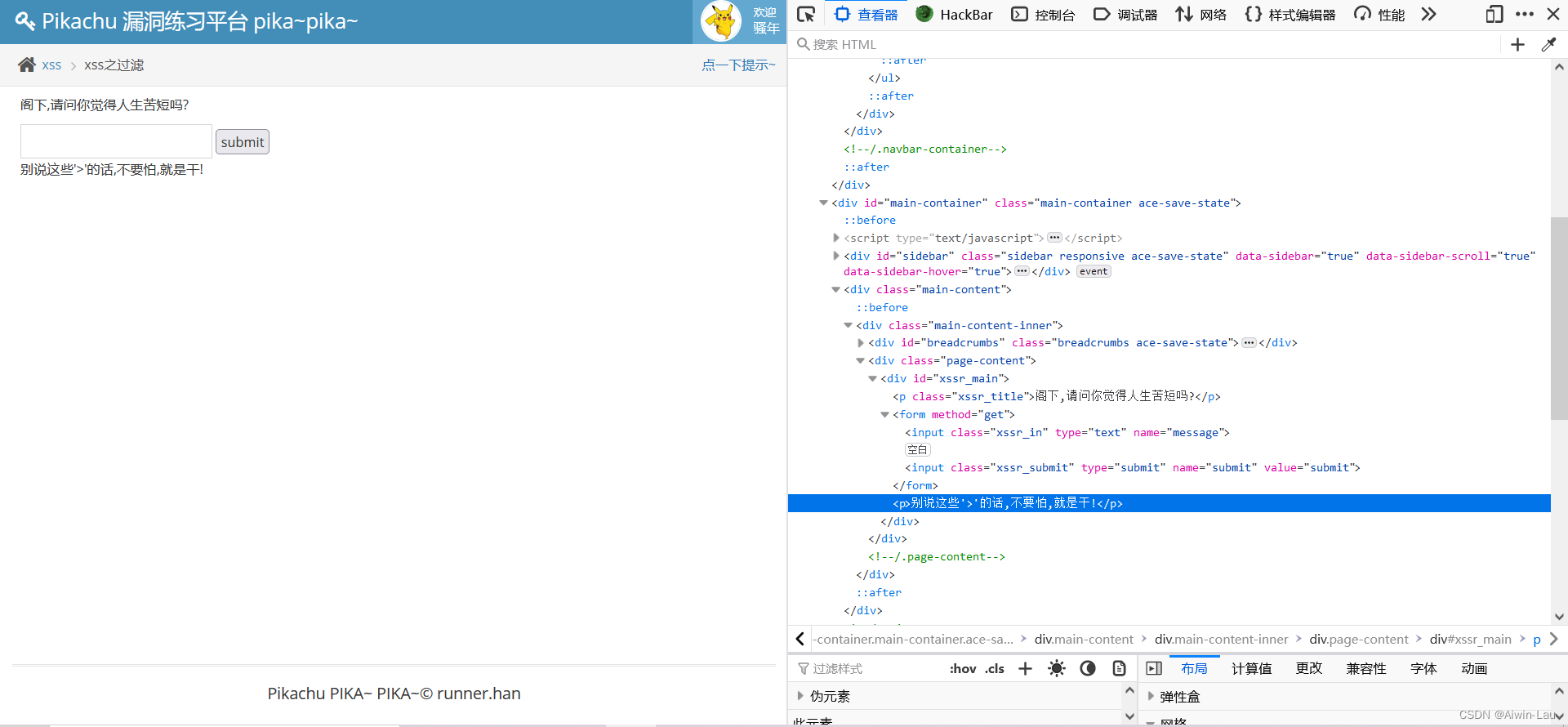Open the 计算值 computed tab
The width and height of the screenshot is (1568, 727).
pos(1251,668)
